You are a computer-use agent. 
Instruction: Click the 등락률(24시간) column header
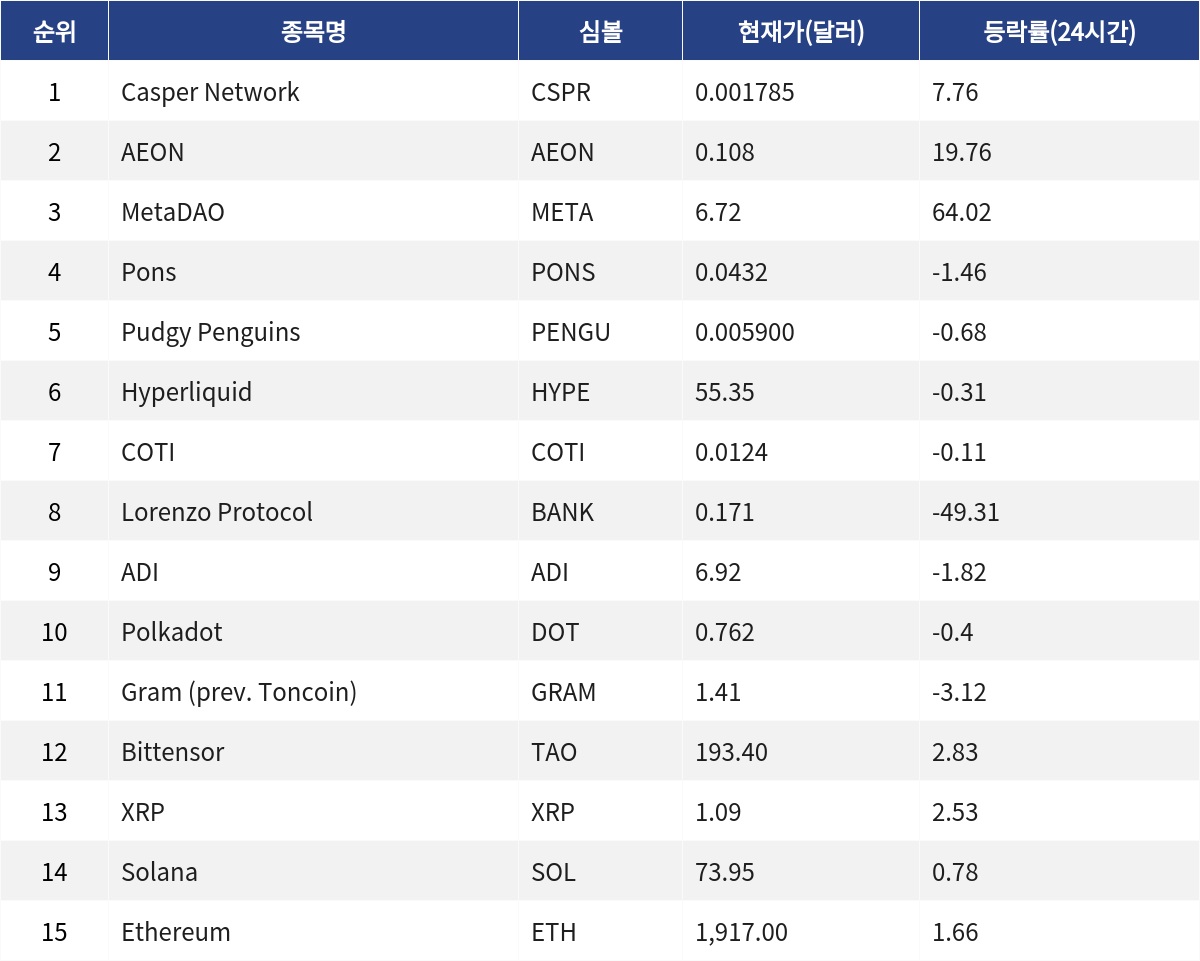point(1059,31)
